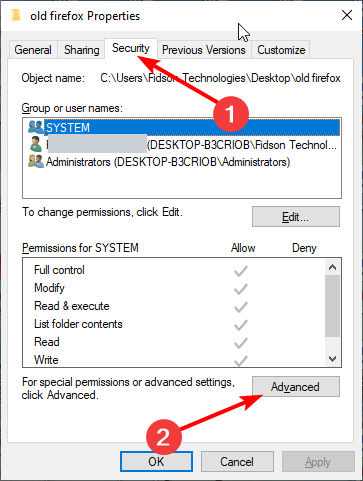This screenshot has height=481, width=363.
Task: Click the permissions list scroll down arrow
Action: (332, 359)
